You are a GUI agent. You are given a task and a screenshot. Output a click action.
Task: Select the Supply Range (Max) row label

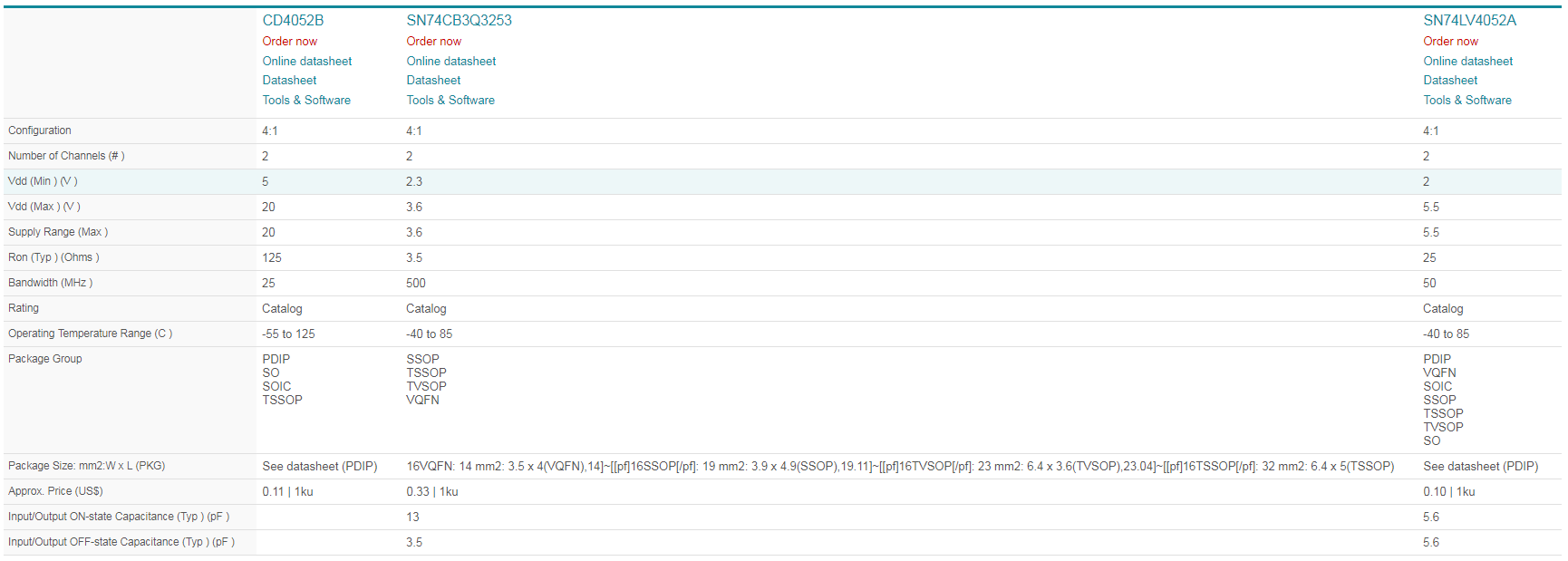coord(58,232)
